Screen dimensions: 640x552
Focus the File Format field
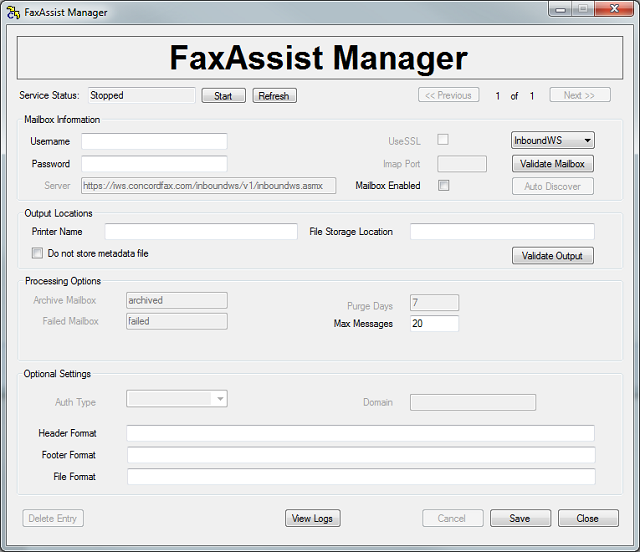pos(361,476)
